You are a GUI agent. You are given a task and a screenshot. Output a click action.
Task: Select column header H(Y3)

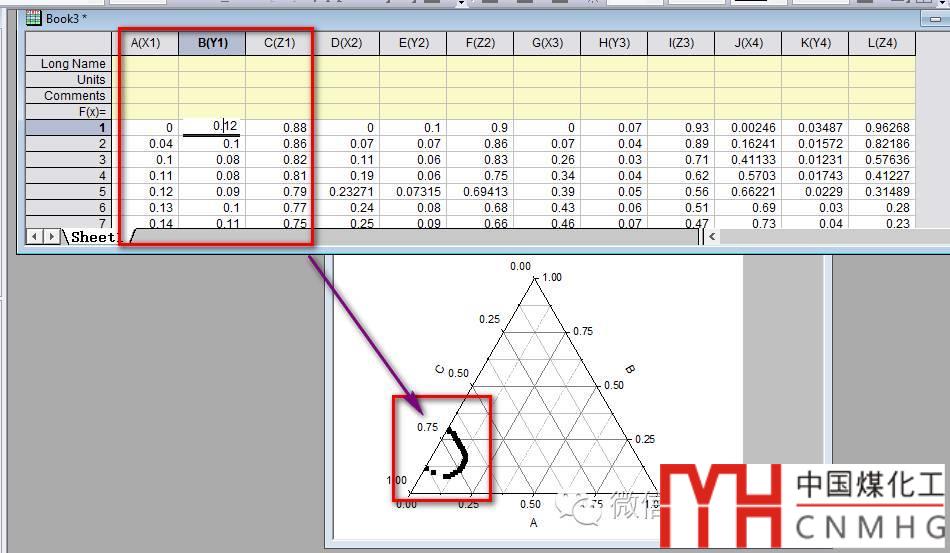pos(614,43)
